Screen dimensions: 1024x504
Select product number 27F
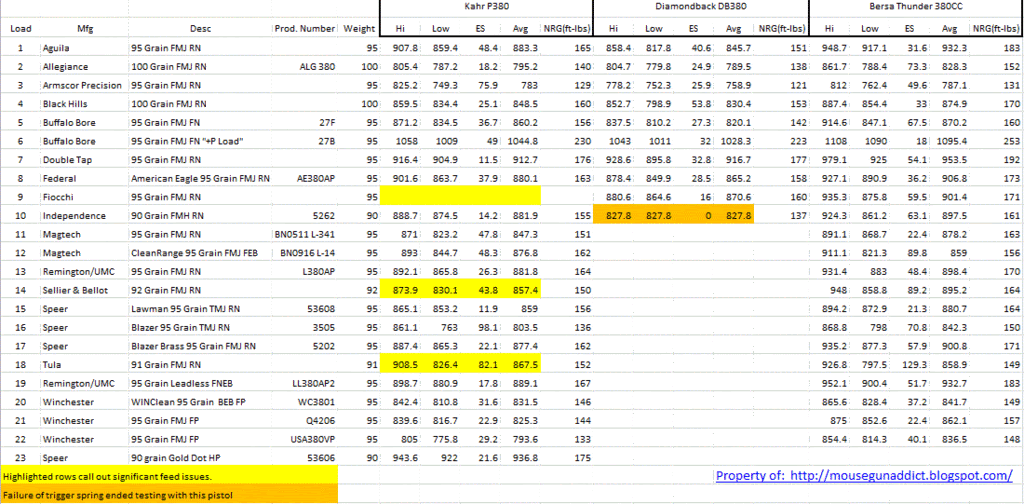328,122
